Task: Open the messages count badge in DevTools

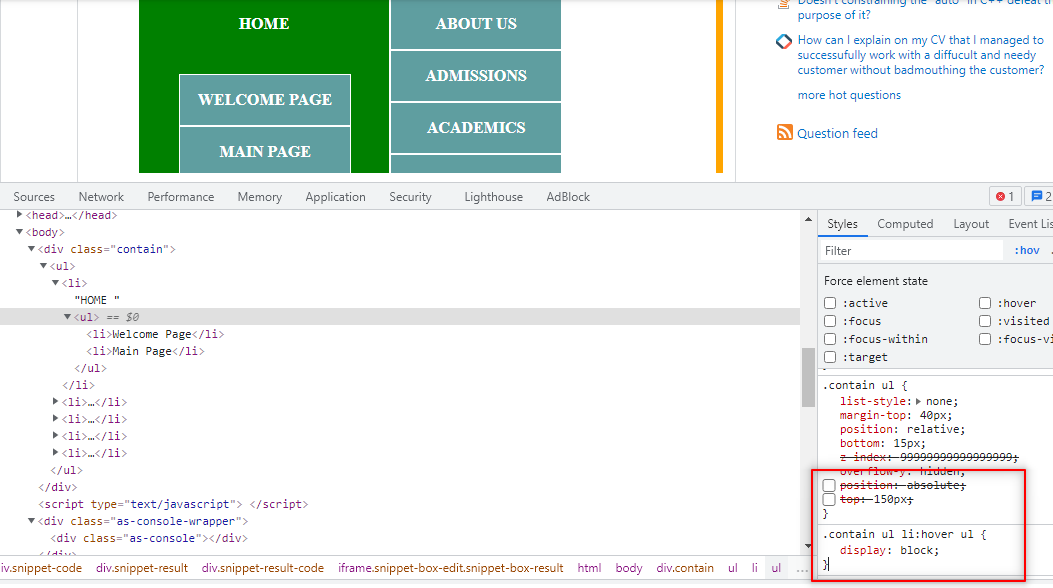Action: coord(1041,197)
